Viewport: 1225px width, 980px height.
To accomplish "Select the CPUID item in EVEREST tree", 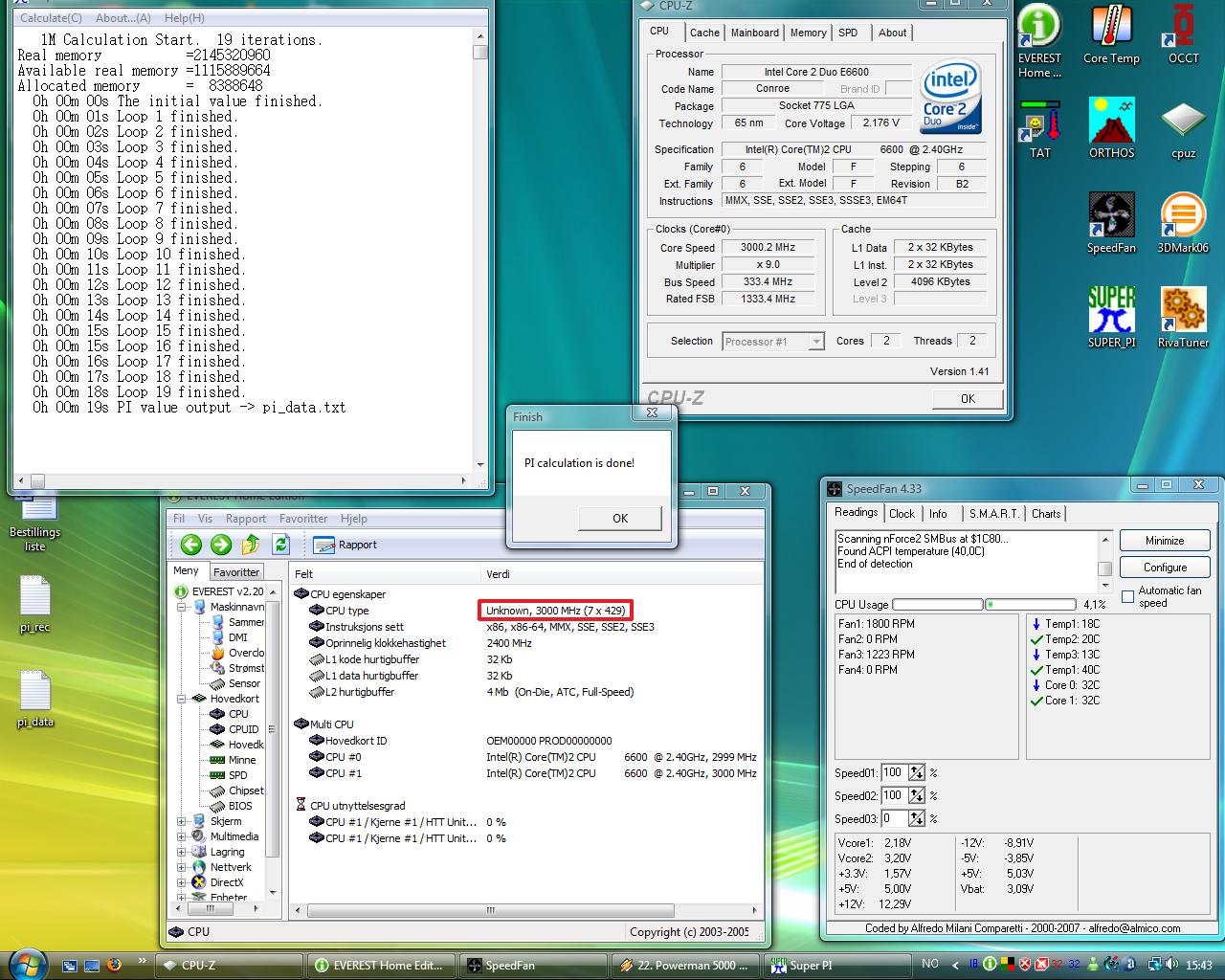I will (x=234, y=729).
